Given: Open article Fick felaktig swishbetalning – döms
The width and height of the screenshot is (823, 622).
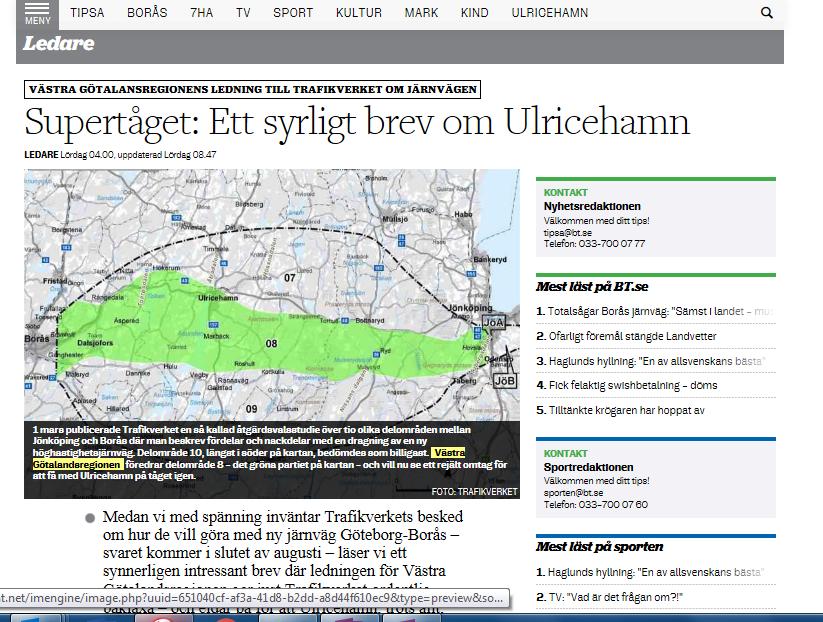Looking at the screenshot, I should click(x=627, y=385).
